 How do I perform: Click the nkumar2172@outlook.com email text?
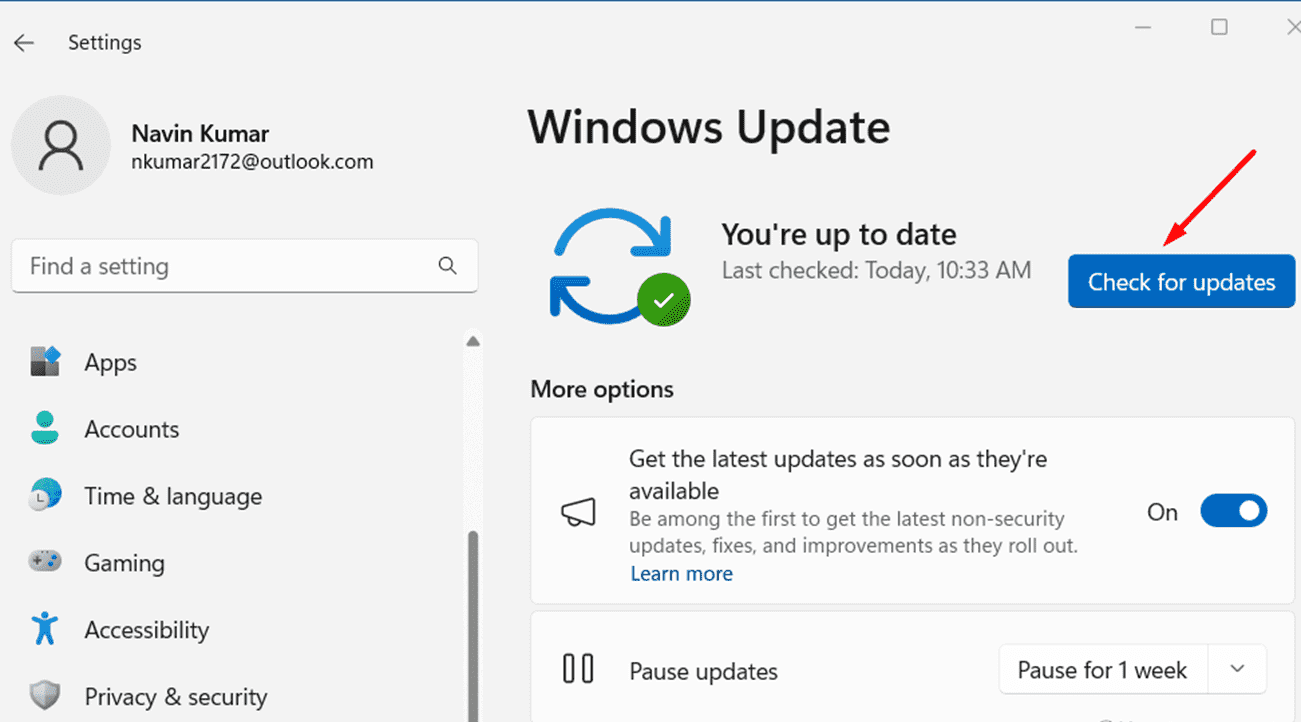click(x=252, y=161)
